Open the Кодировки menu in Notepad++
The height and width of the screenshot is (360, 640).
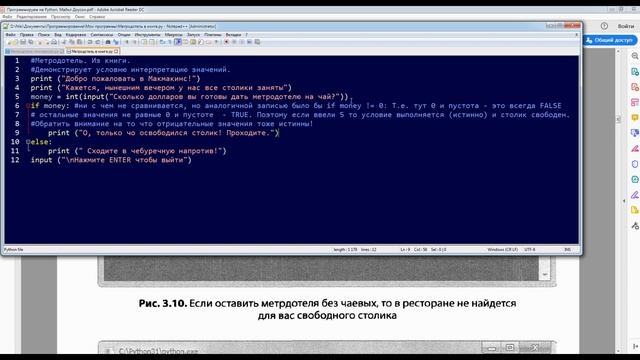coord(76,35)
